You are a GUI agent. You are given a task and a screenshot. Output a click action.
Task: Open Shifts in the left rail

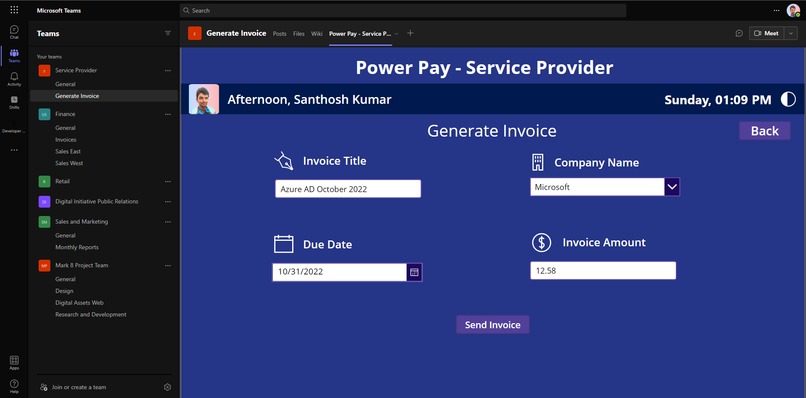[x=14, y=102]
